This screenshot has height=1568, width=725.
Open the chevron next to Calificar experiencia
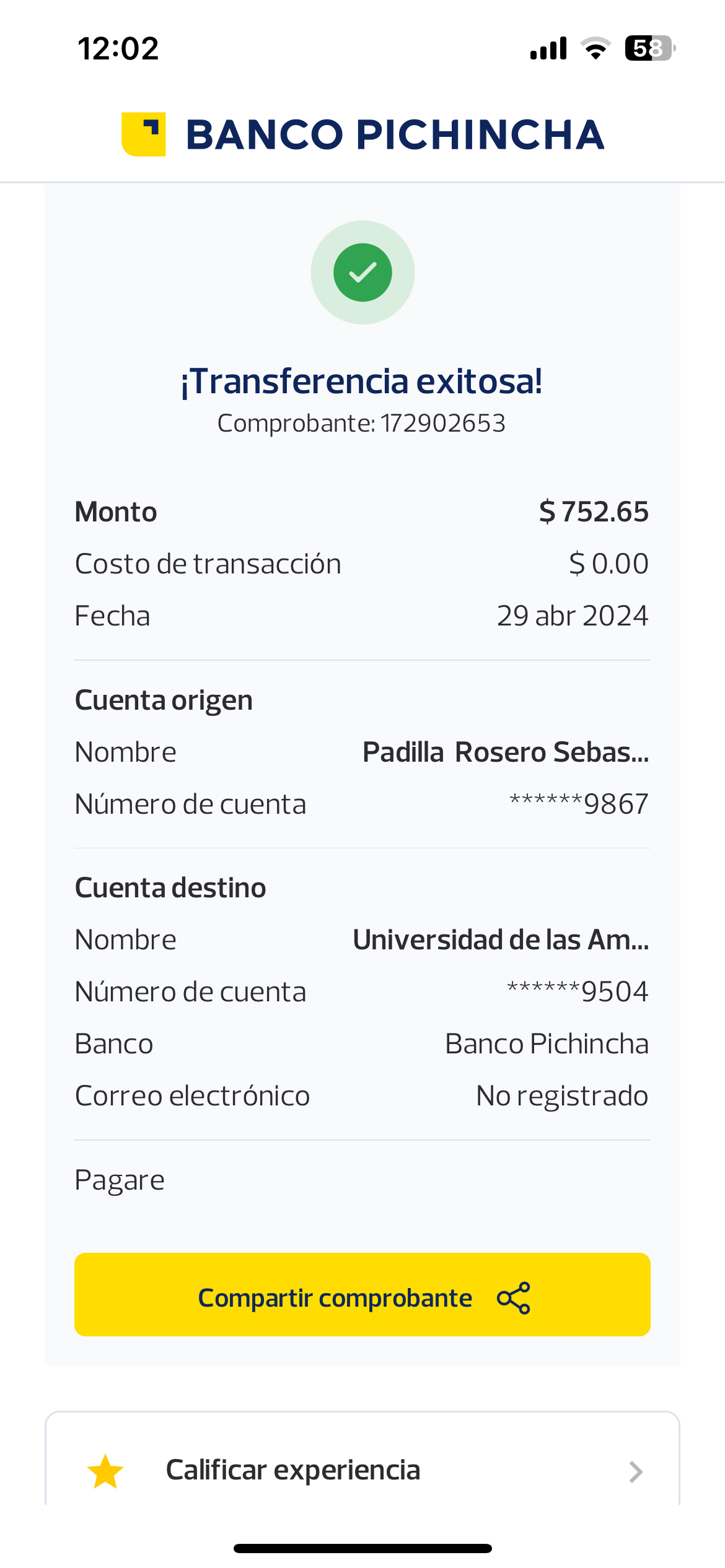pos(636,1471)
